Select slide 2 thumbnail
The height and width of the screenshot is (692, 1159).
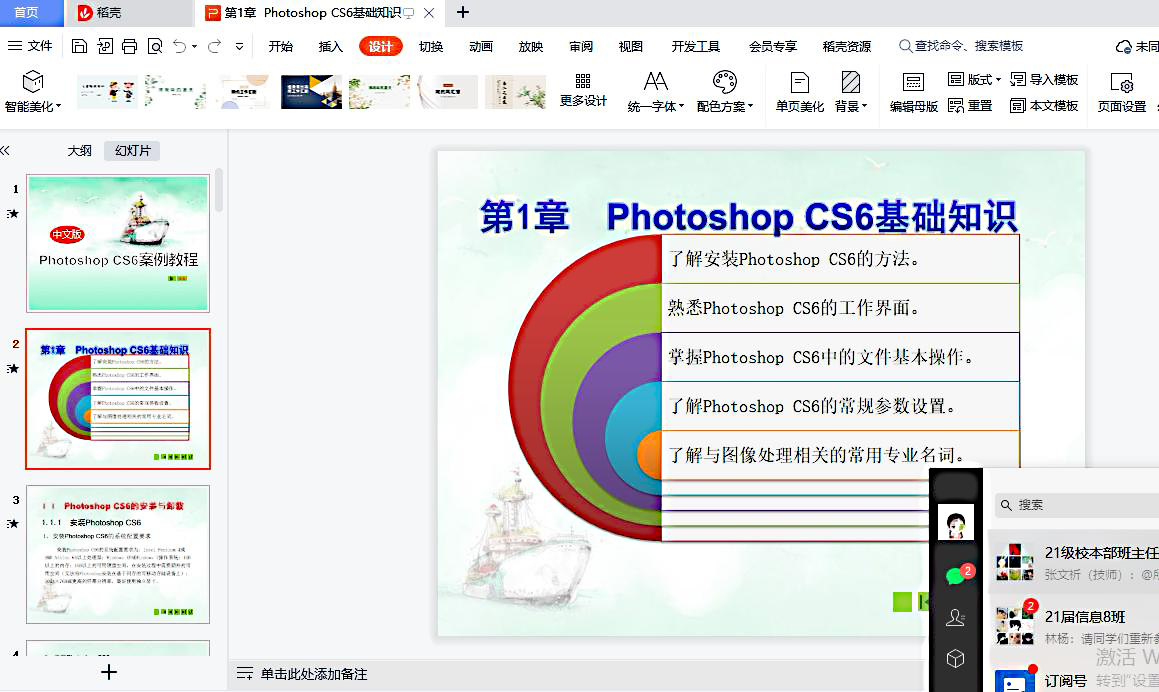[118, 398]
